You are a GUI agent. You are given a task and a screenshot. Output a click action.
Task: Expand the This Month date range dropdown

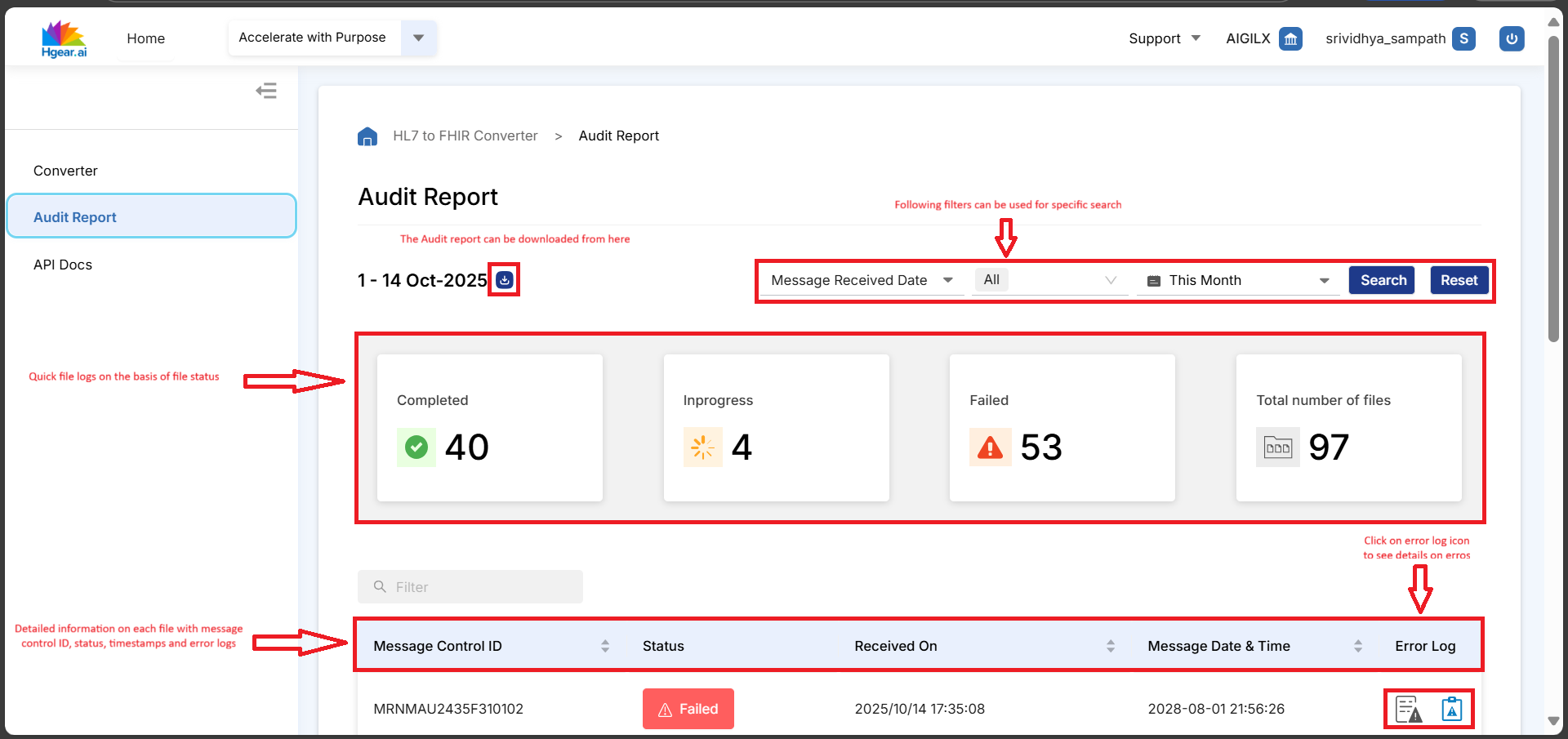click(1237, 280)
